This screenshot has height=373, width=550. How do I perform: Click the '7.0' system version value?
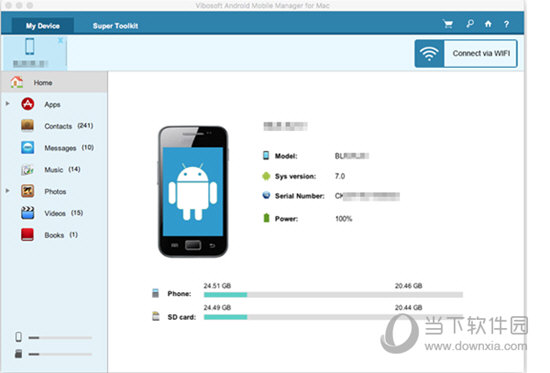(x=340, y=176)
